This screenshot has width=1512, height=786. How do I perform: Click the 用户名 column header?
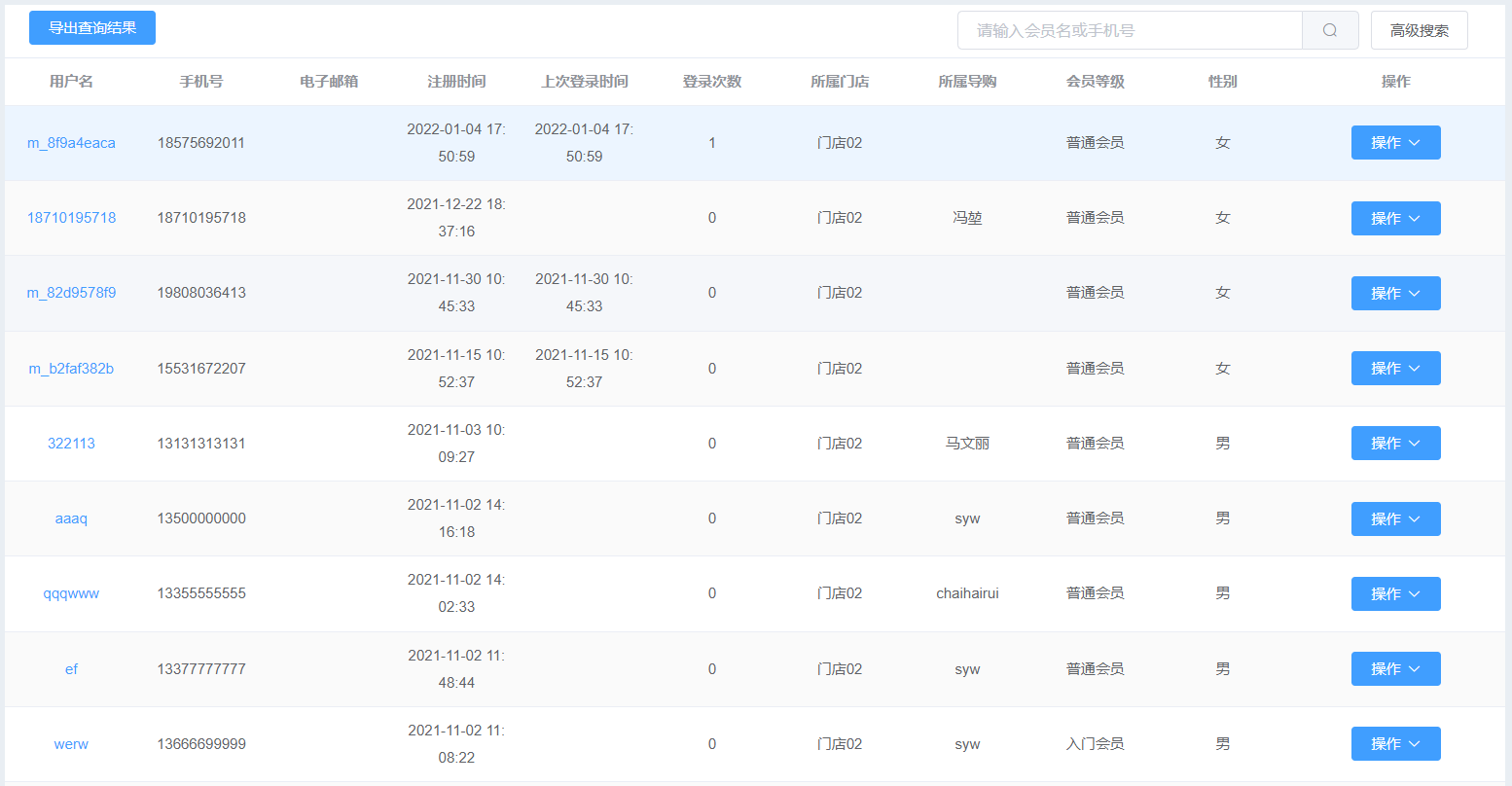(x=71, y=82)
